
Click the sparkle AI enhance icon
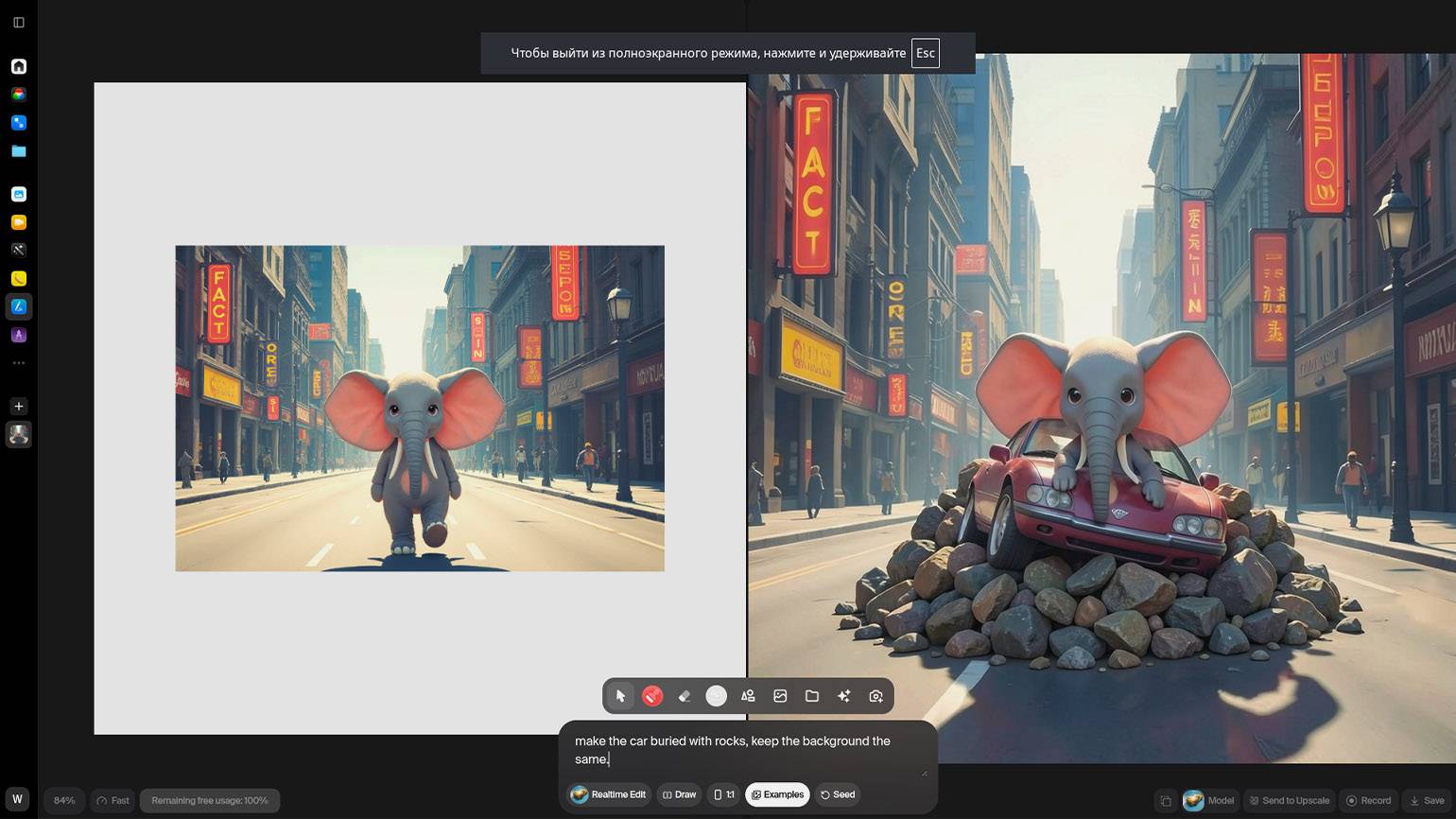point(844,696)
